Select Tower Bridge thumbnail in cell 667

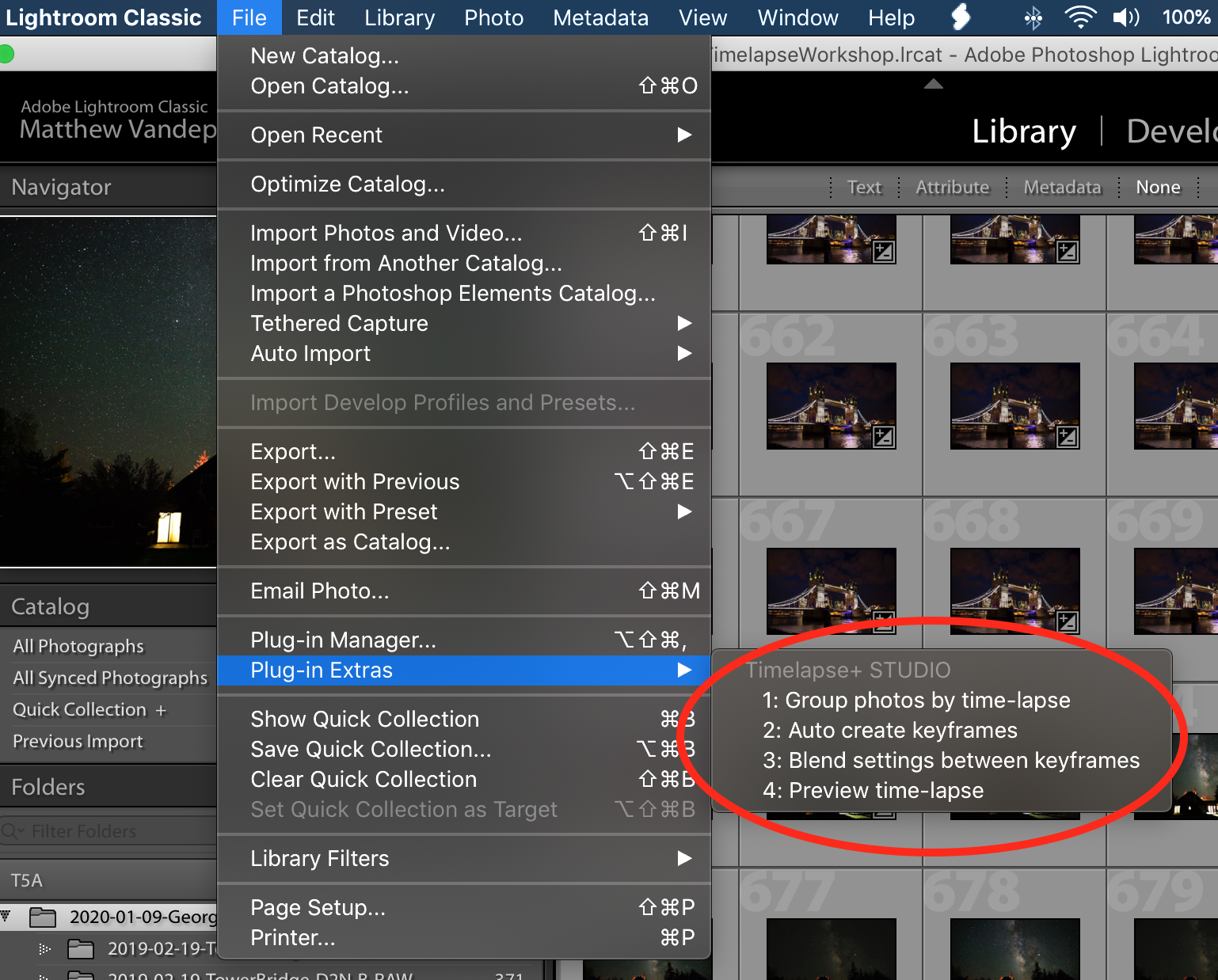coord(832,591)
